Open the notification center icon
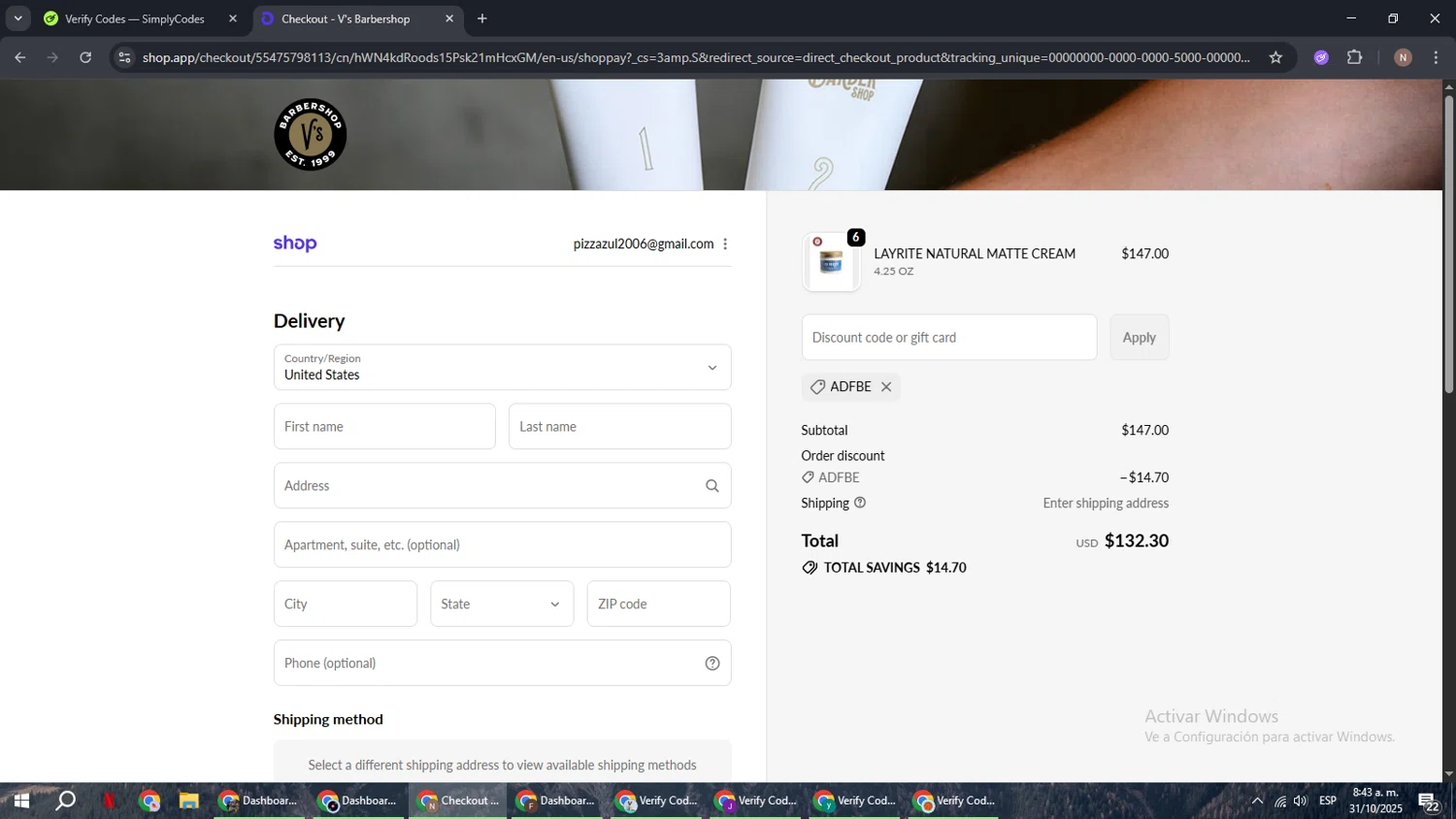1456x819 pixels. 1429,802
